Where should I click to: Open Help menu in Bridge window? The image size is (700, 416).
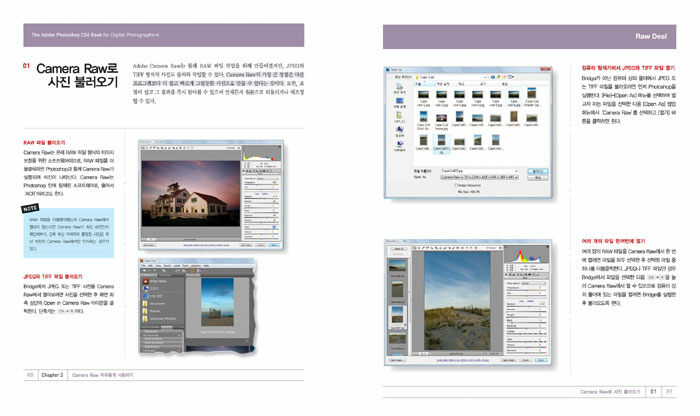click(206, 266)
